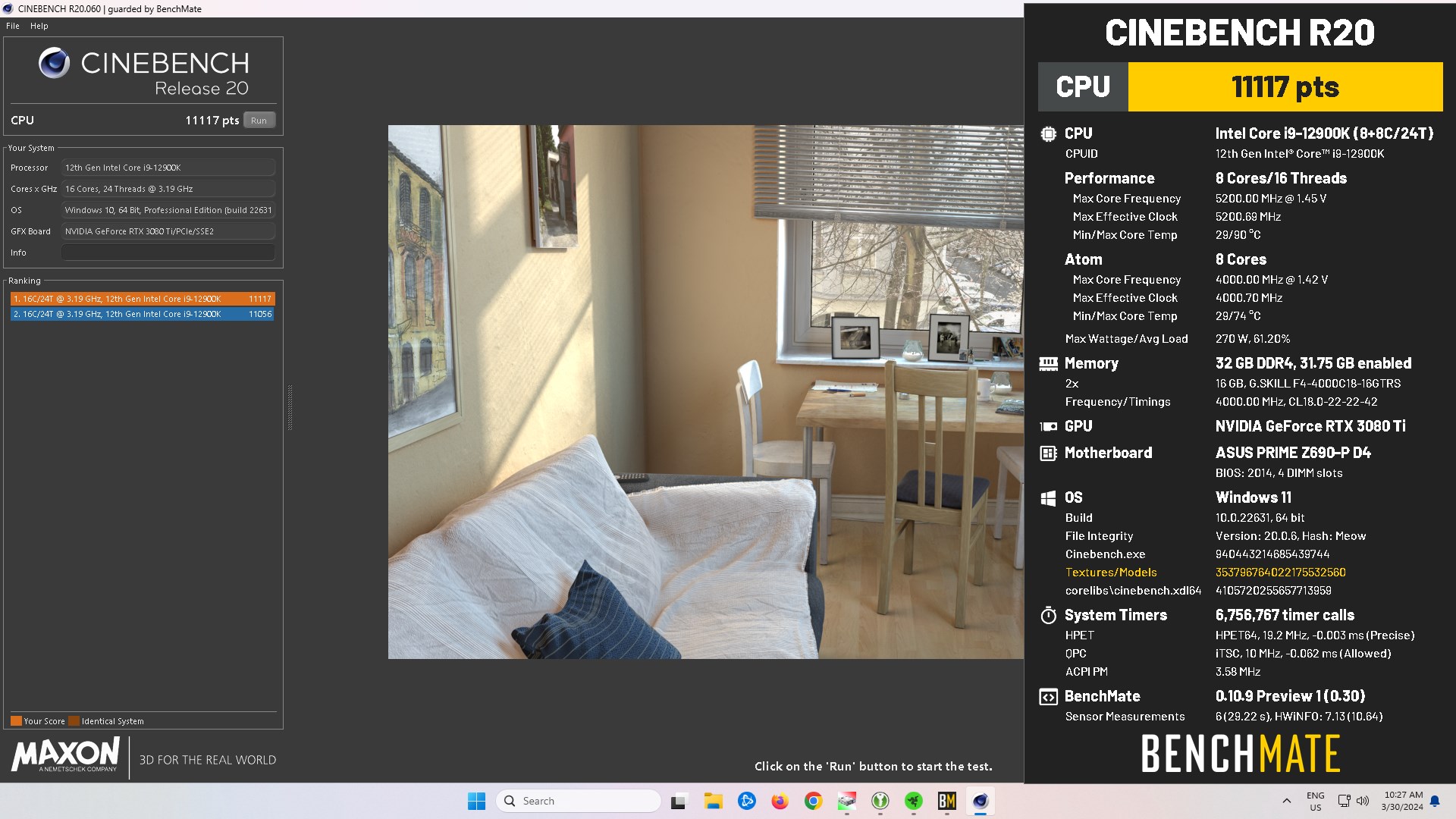Open the graphics card utility taskbar icon
This screenshot has height=819, width=1456.
[847, 801]
